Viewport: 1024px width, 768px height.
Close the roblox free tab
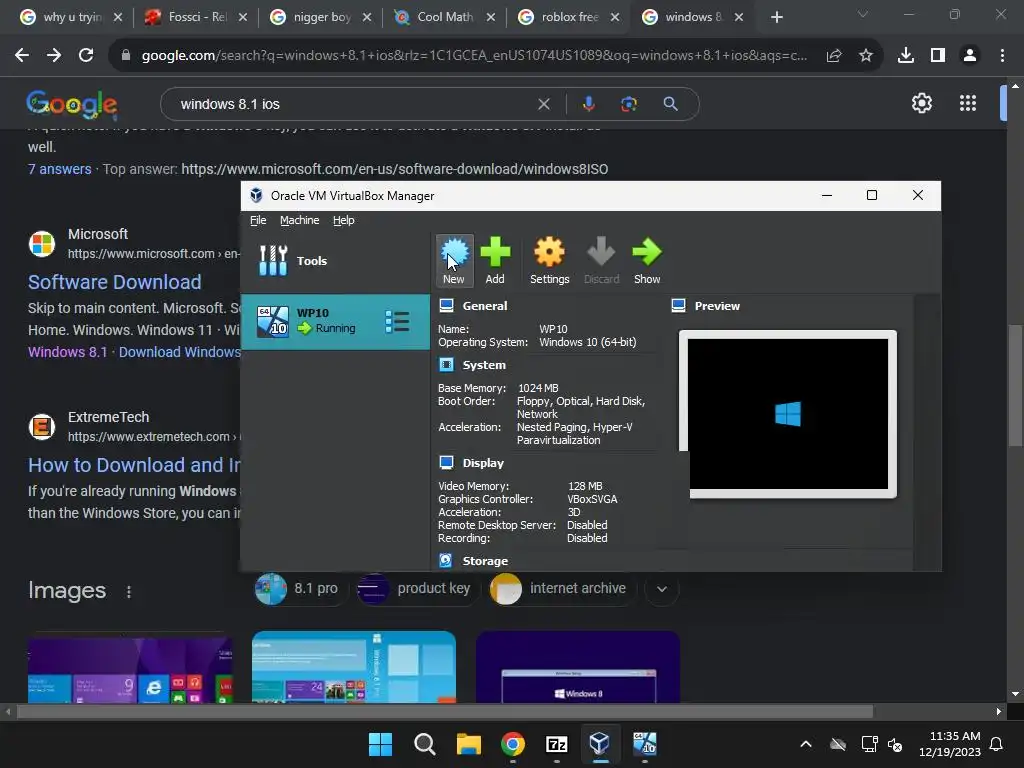point(615,17)
